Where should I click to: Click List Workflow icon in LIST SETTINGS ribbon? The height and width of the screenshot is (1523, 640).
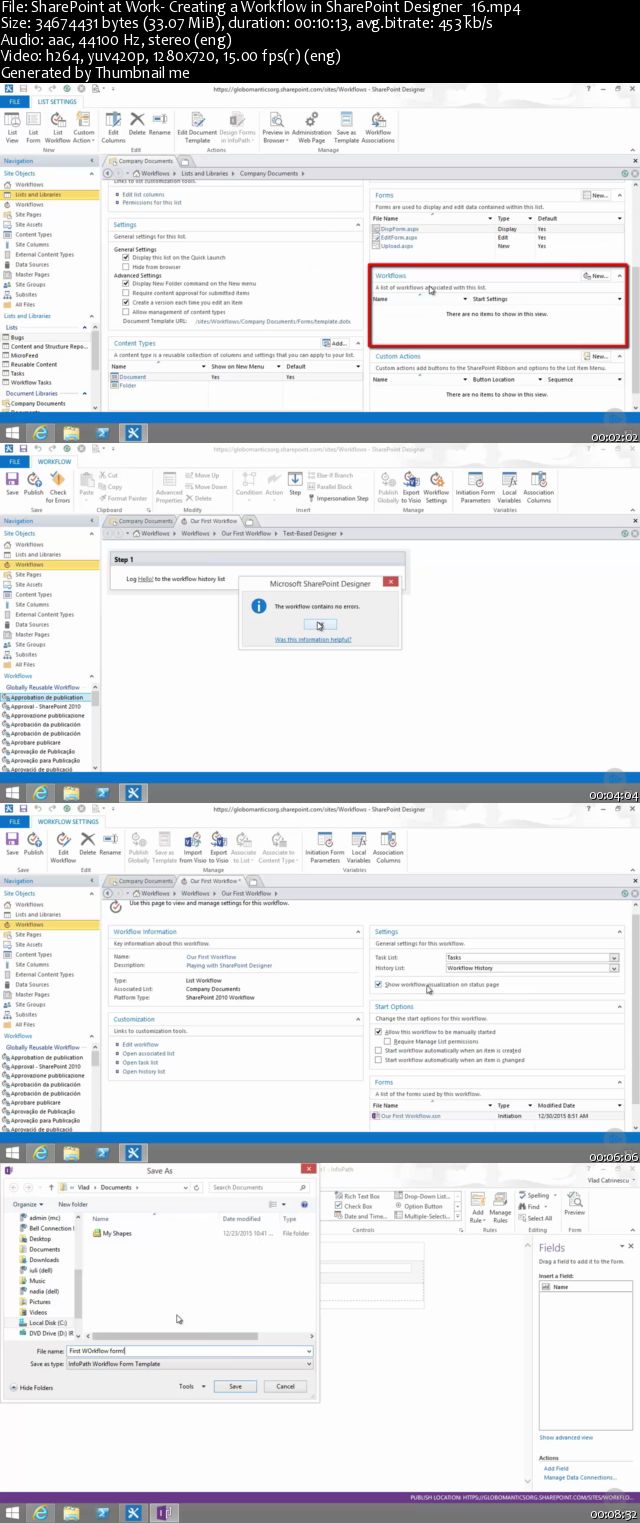pyautogui.click(x=58, y=125)
